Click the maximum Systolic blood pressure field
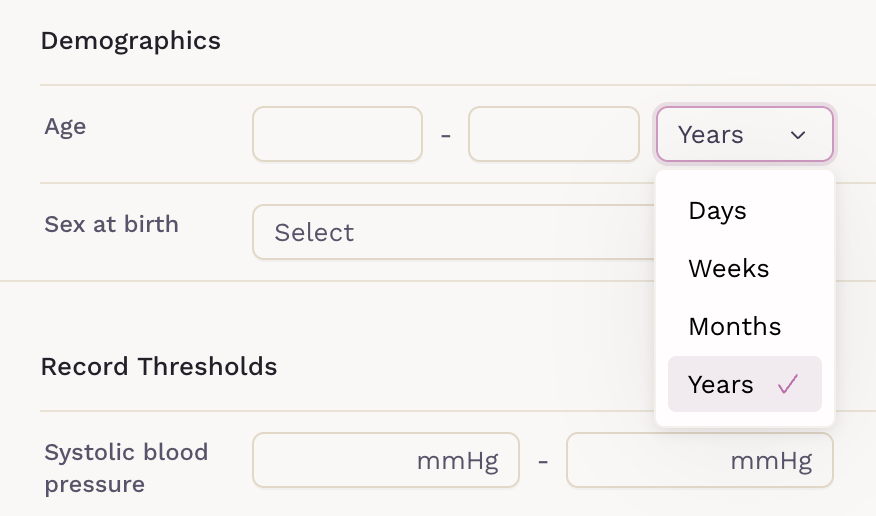 [700, 460]
